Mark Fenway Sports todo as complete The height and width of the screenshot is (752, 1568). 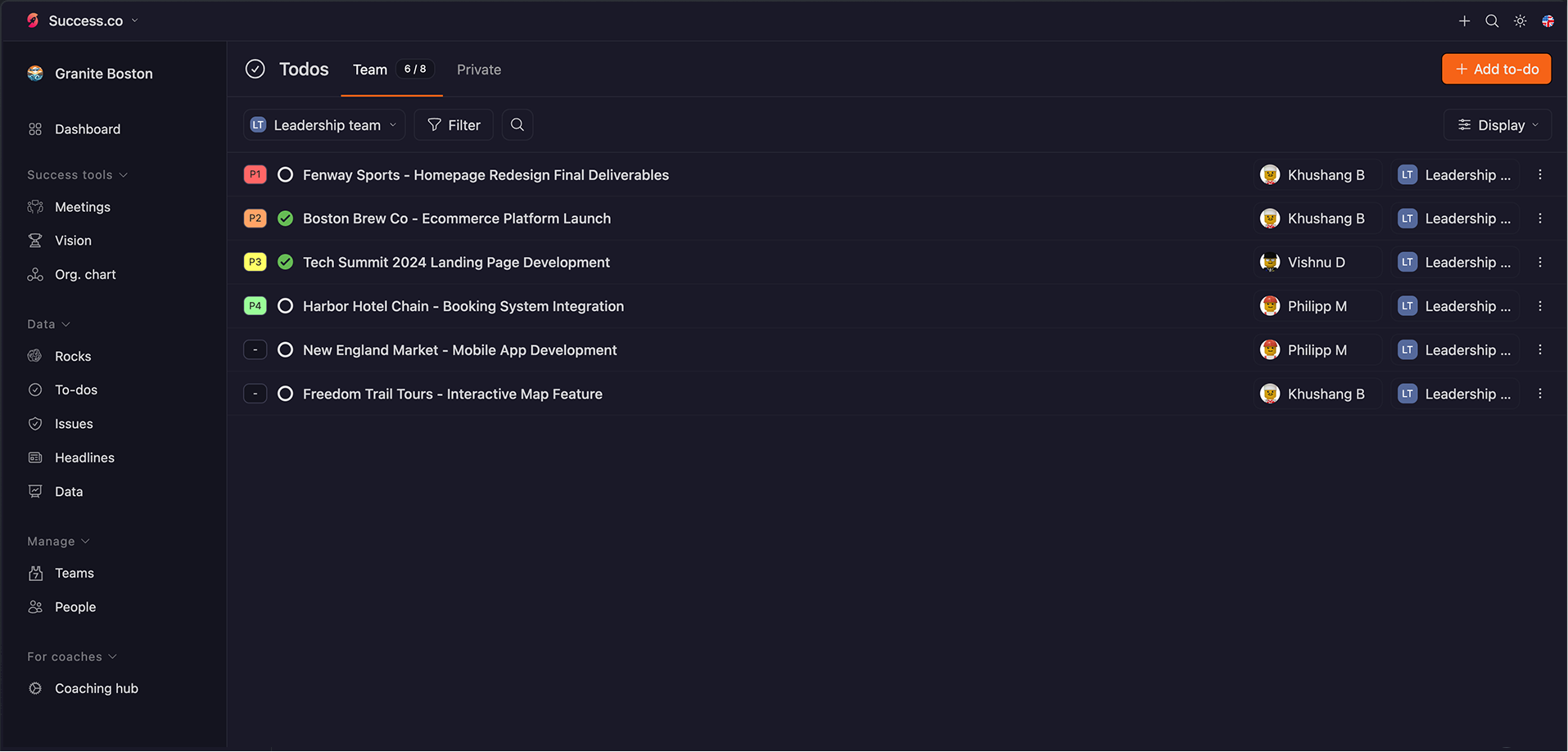(285, 175)
